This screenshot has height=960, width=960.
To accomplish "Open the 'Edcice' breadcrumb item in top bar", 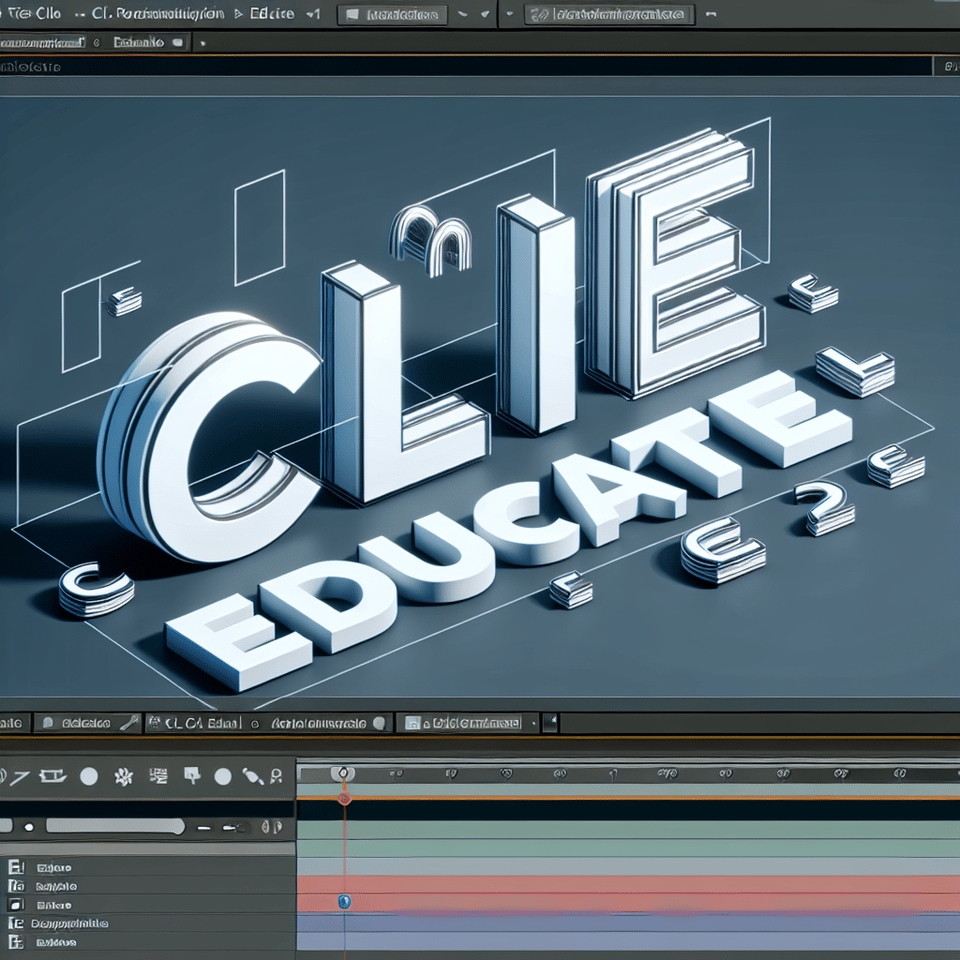I will 272,13.
